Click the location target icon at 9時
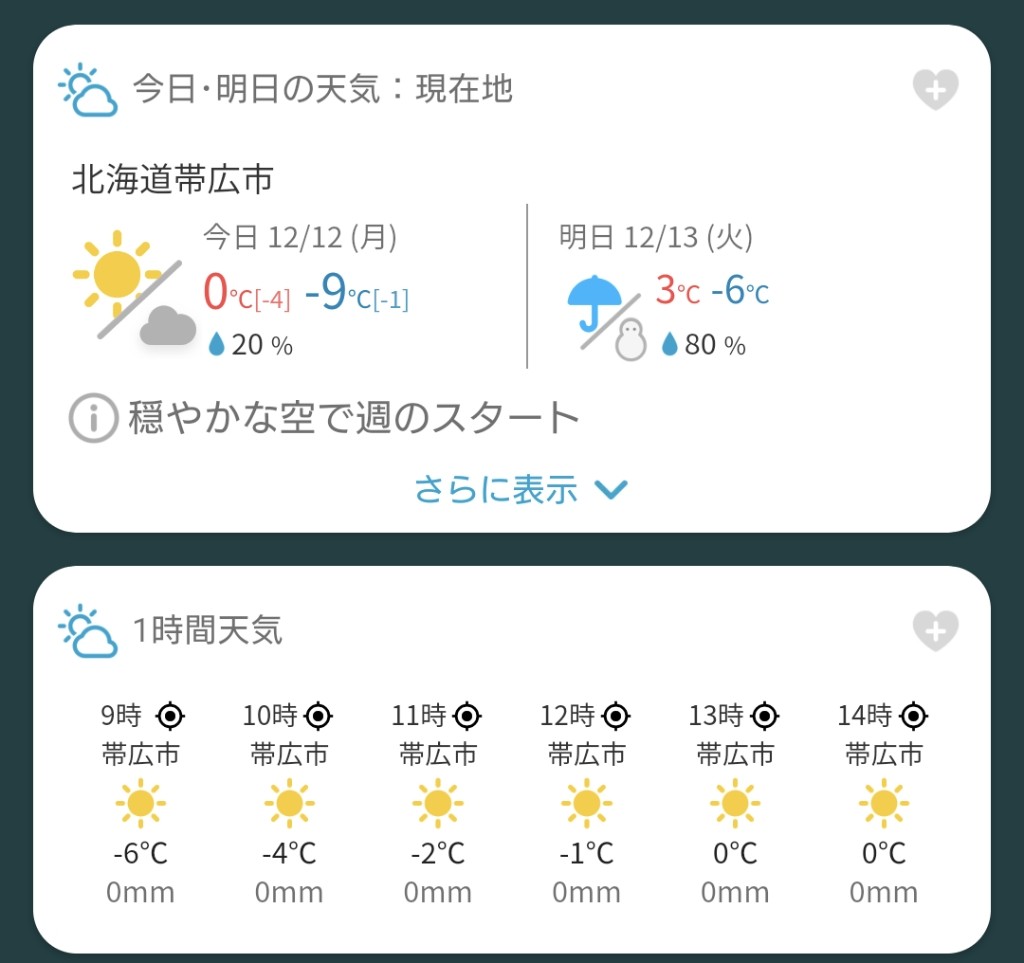 [x=170, y=716]
